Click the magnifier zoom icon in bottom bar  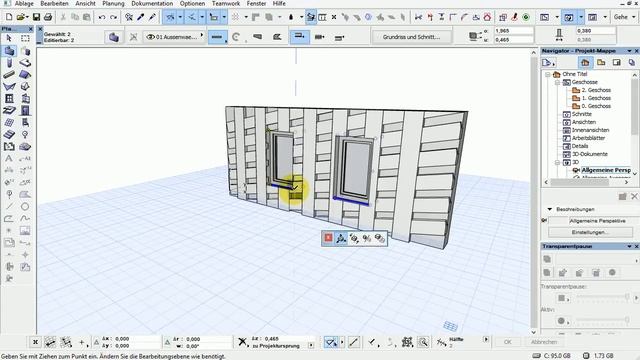423,342
